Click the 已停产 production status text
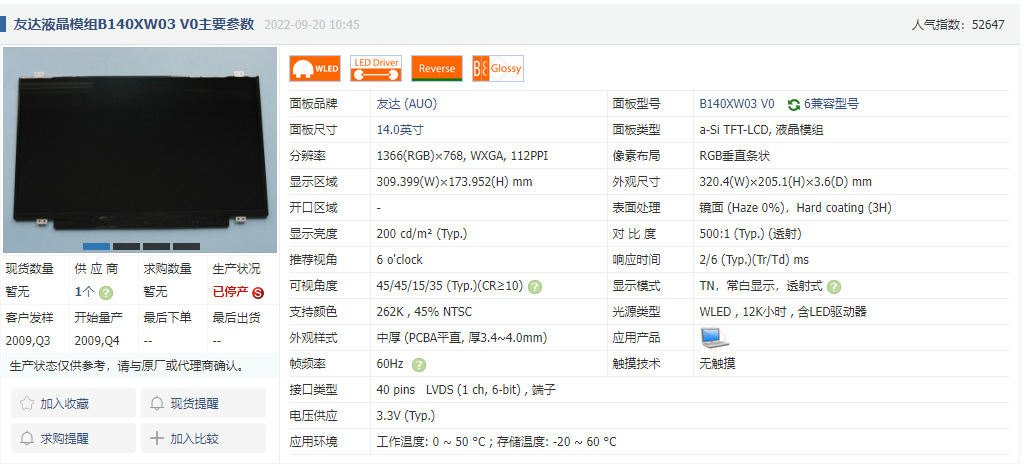Screen dimensions: 1028x468 coord(231,292)
